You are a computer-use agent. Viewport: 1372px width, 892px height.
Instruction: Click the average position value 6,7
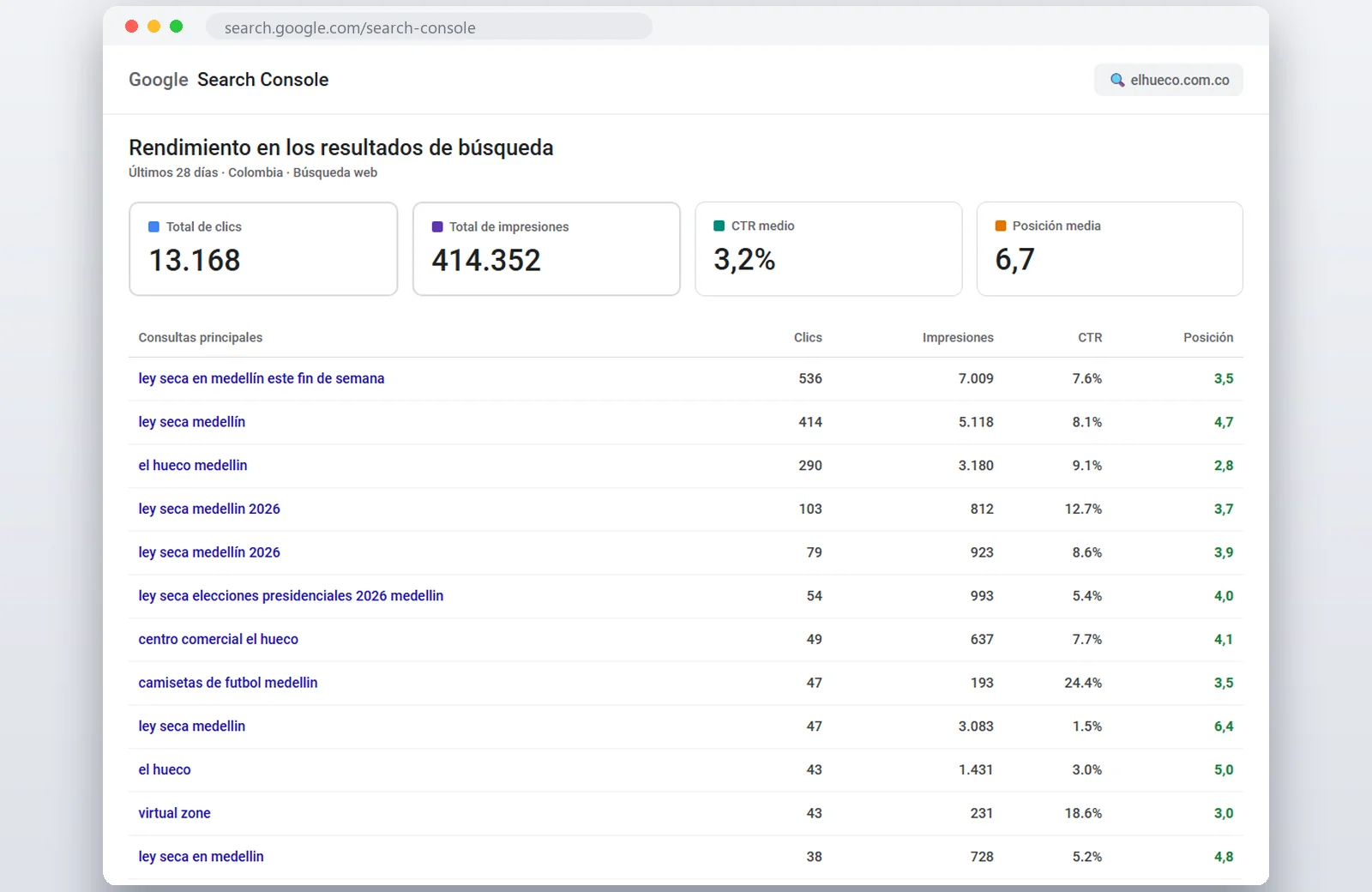point(1015,259)
